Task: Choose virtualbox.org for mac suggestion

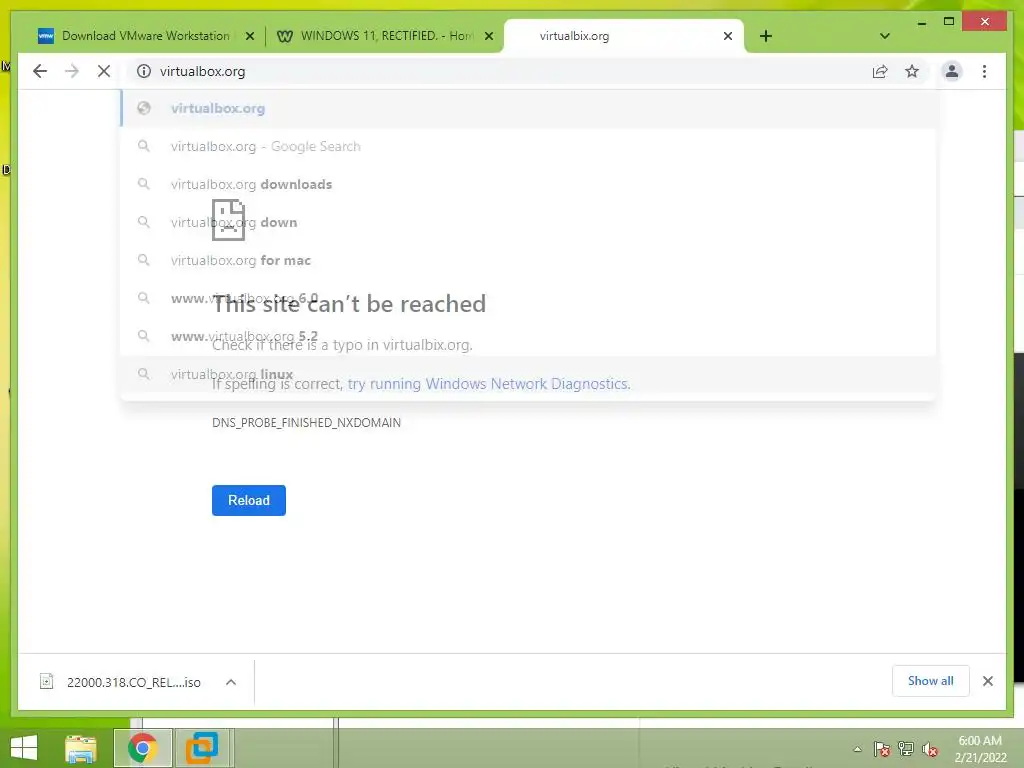Action: click(x=528, y=260)
